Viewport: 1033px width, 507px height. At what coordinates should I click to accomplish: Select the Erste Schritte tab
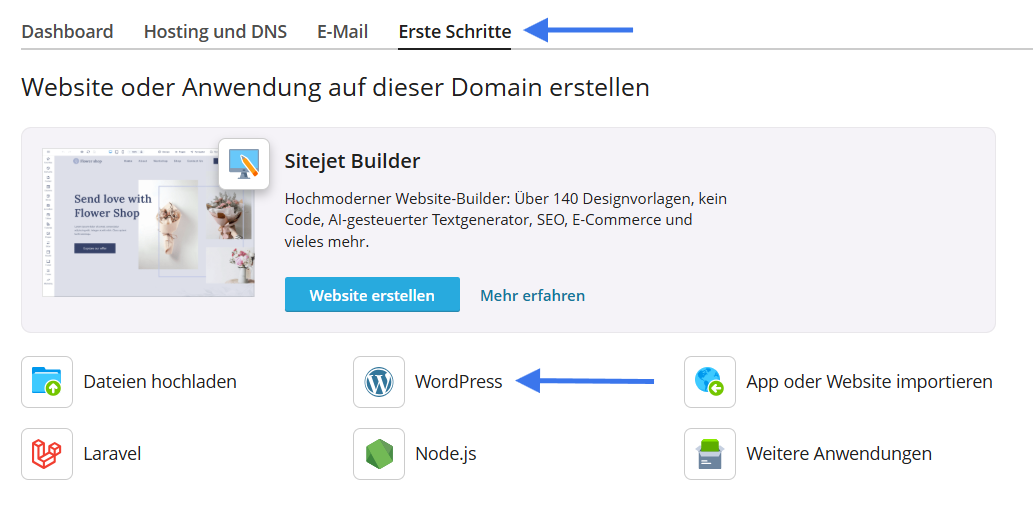[x=455, y=31]
